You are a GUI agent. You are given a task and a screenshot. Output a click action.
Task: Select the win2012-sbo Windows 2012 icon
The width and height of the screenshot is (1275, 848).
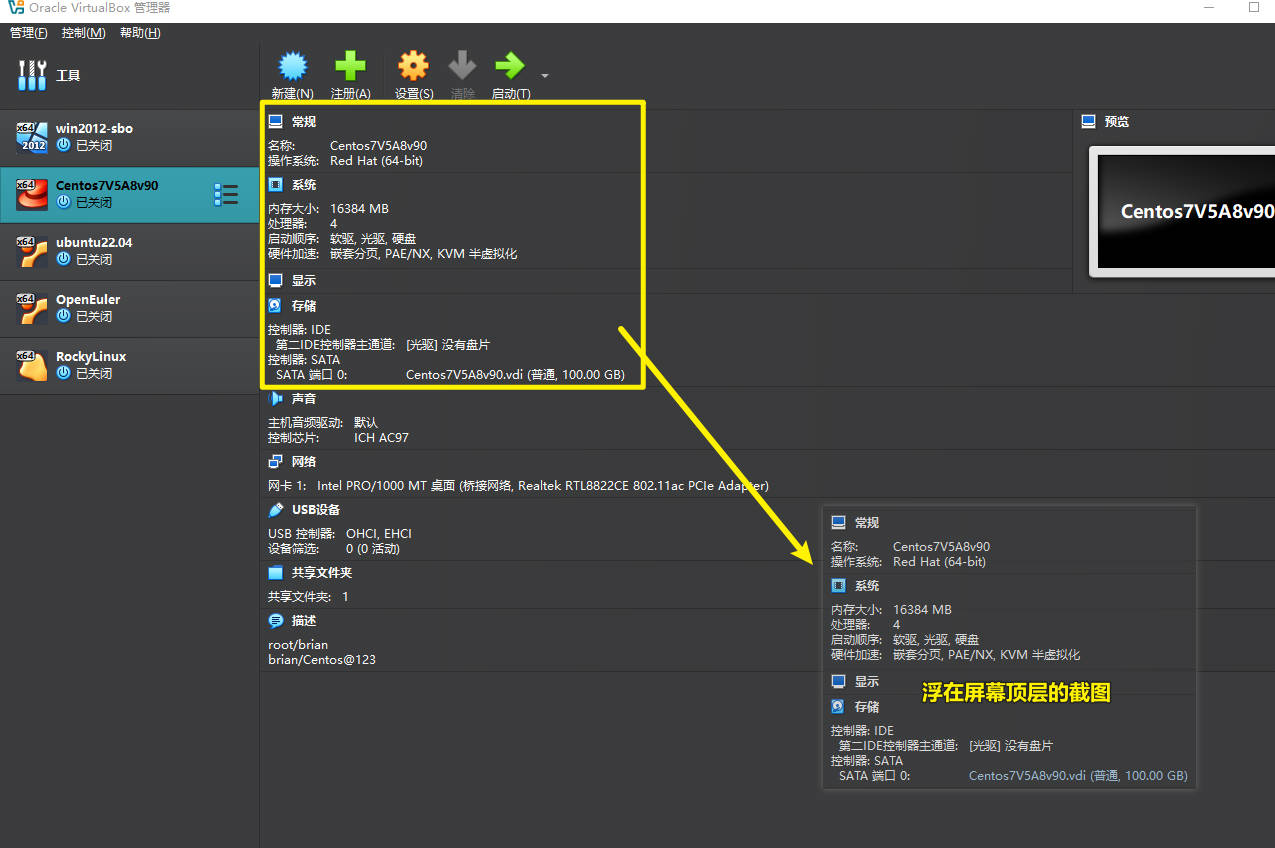[x=32, y=137]
